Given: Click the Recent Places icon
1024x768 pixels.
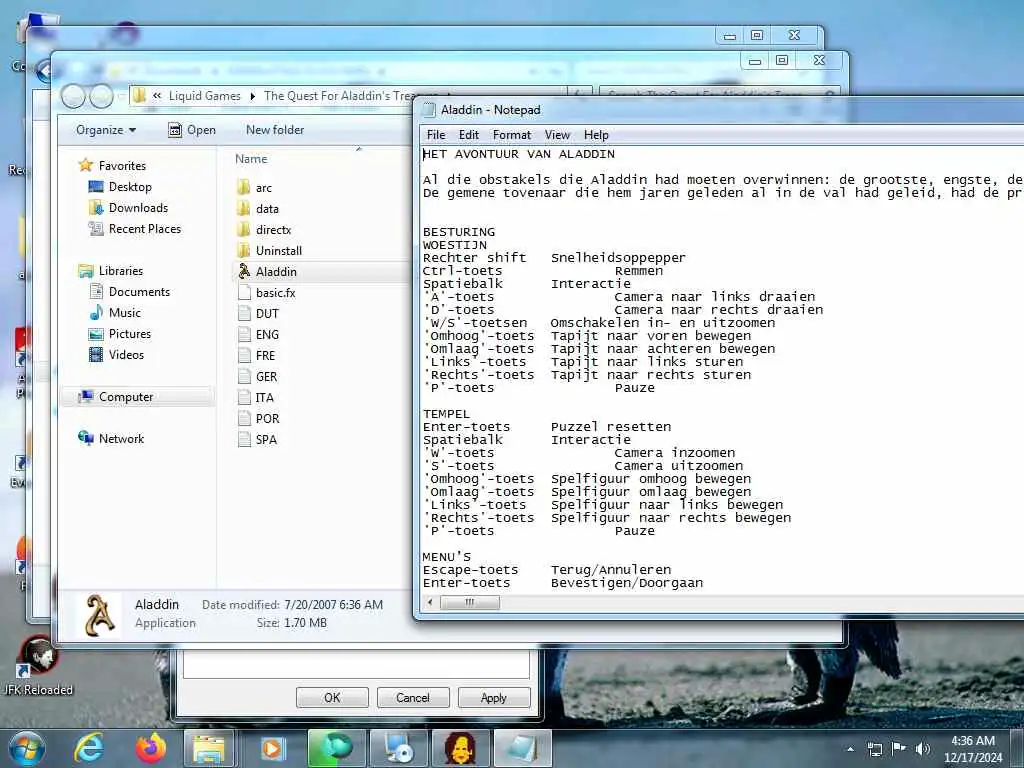Looking at the screenshot, I should click(96, 229).
